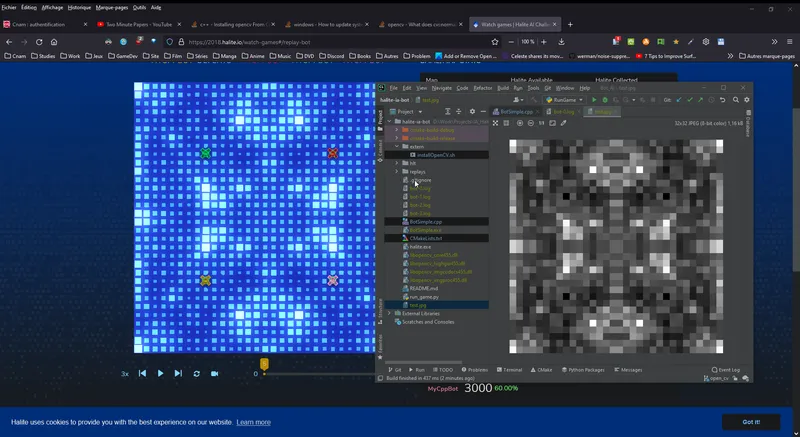Click the Firefox back arrow
The height and width of the screenshot is (437, 800).
tap(9, 42)
